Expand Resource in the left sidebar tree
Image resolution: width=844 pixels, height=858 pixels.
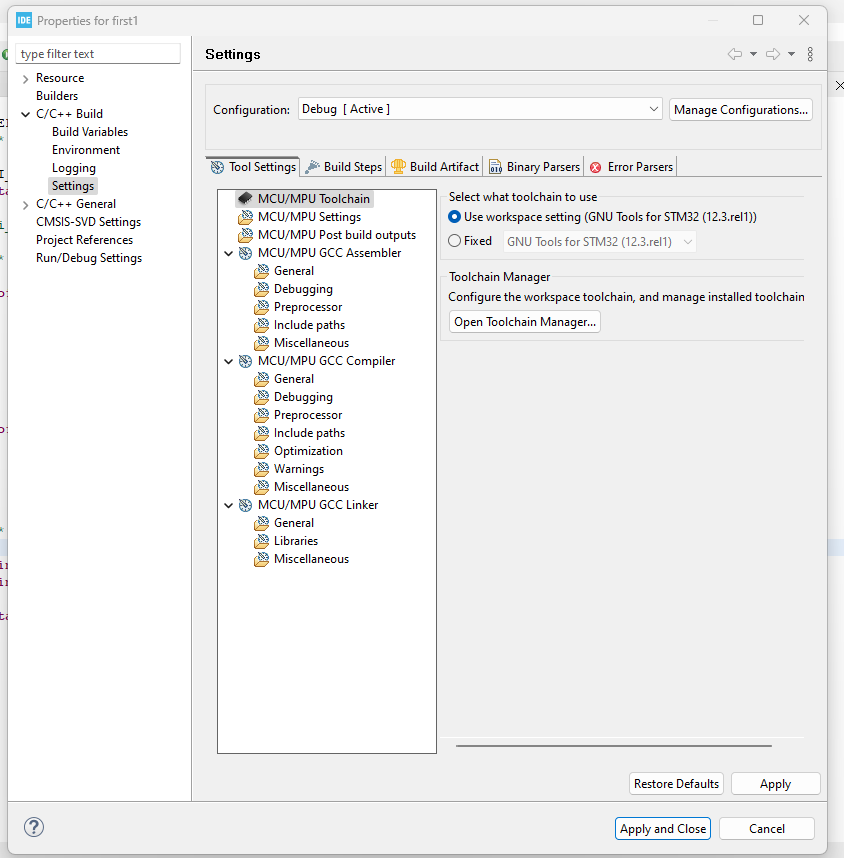[x=23, y=77]
